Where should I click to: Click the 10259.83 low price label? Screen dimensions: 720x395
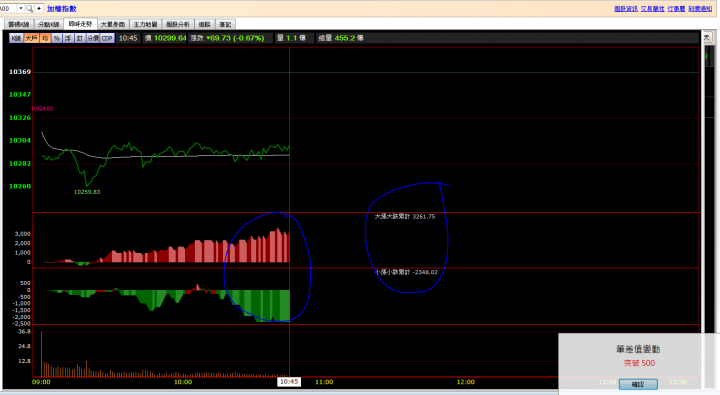[87, 192]
